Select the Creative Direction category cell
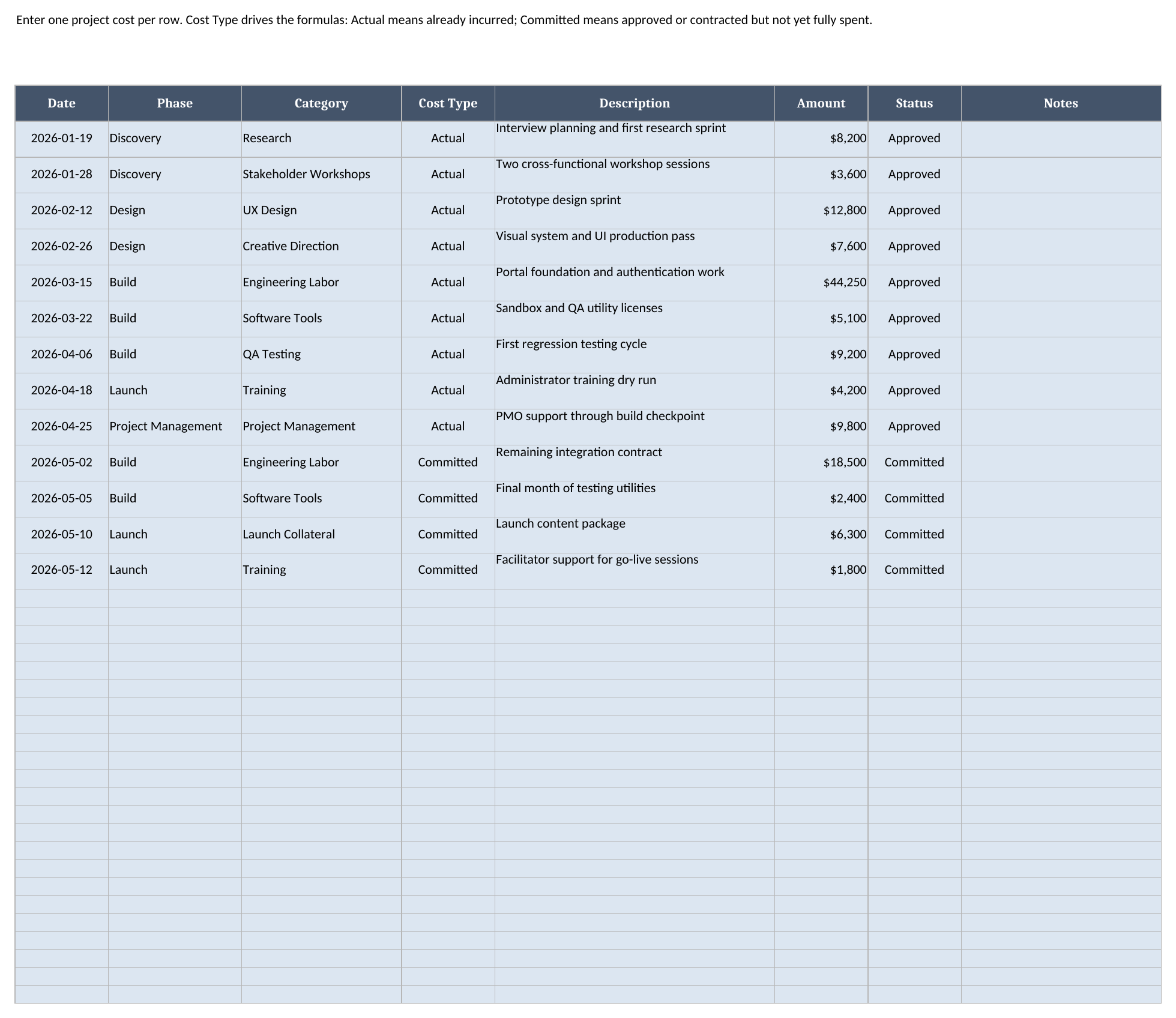The image size is (1176, 1018). tap(321, 247)
